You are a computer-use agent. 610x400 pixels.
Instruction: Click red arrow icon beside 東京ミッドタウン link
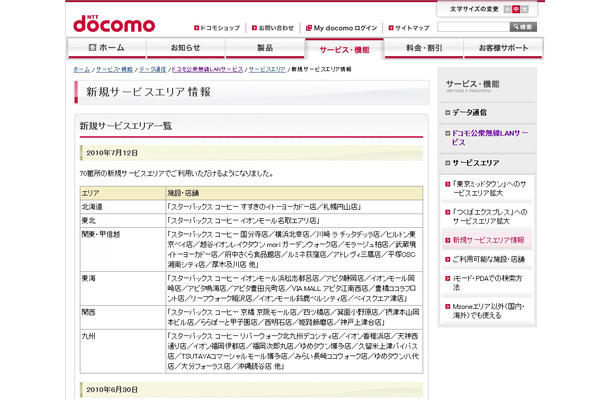447,184
